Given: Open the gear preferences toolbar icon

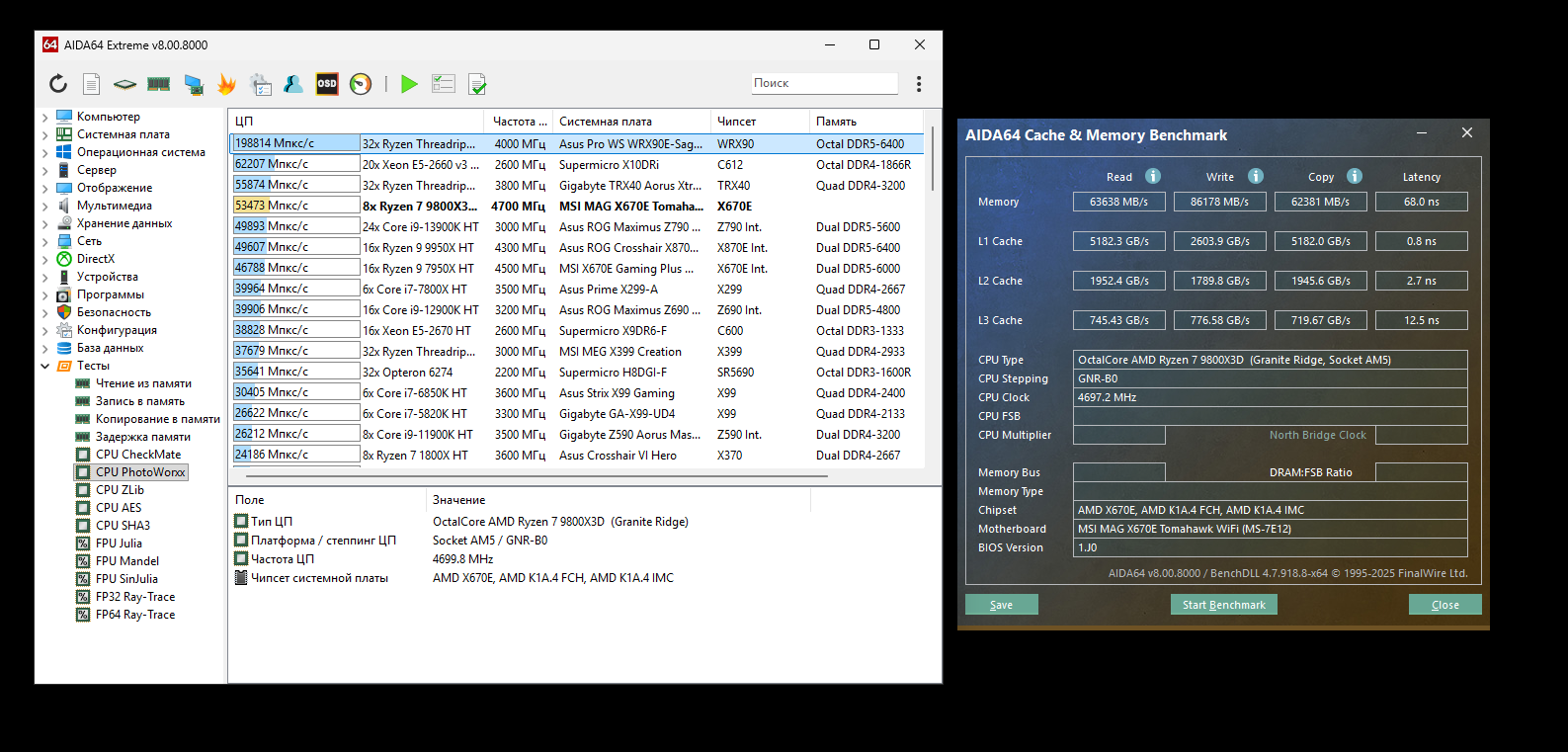Looking at the screenshot, I should (x=261, y=84).
